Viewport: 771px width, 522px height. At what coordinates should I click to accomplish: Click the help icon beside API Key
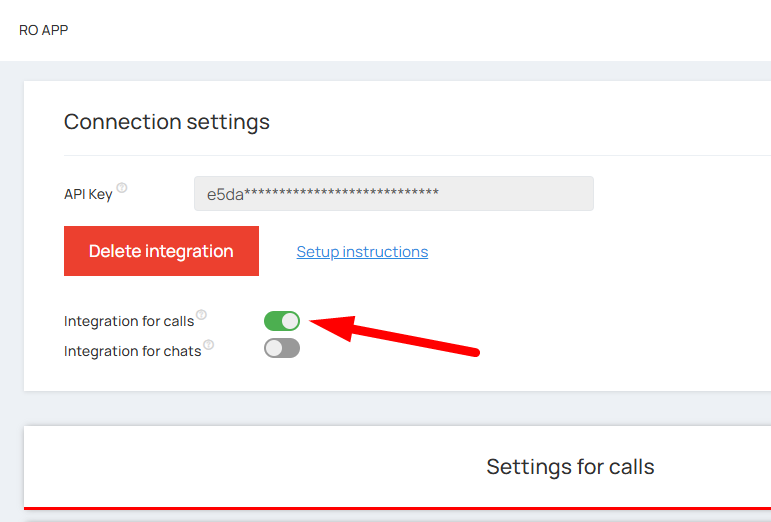pyautogui.click(x=122, y=188)
